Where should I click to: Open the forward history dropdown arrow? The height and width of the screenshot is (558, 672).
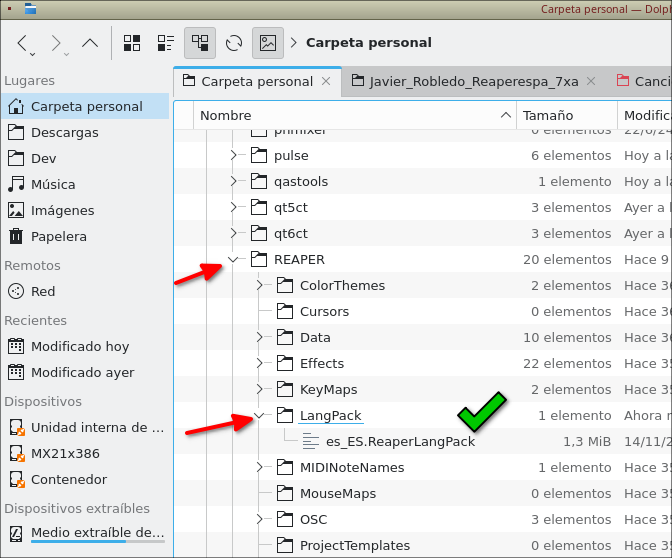[66, 54]
